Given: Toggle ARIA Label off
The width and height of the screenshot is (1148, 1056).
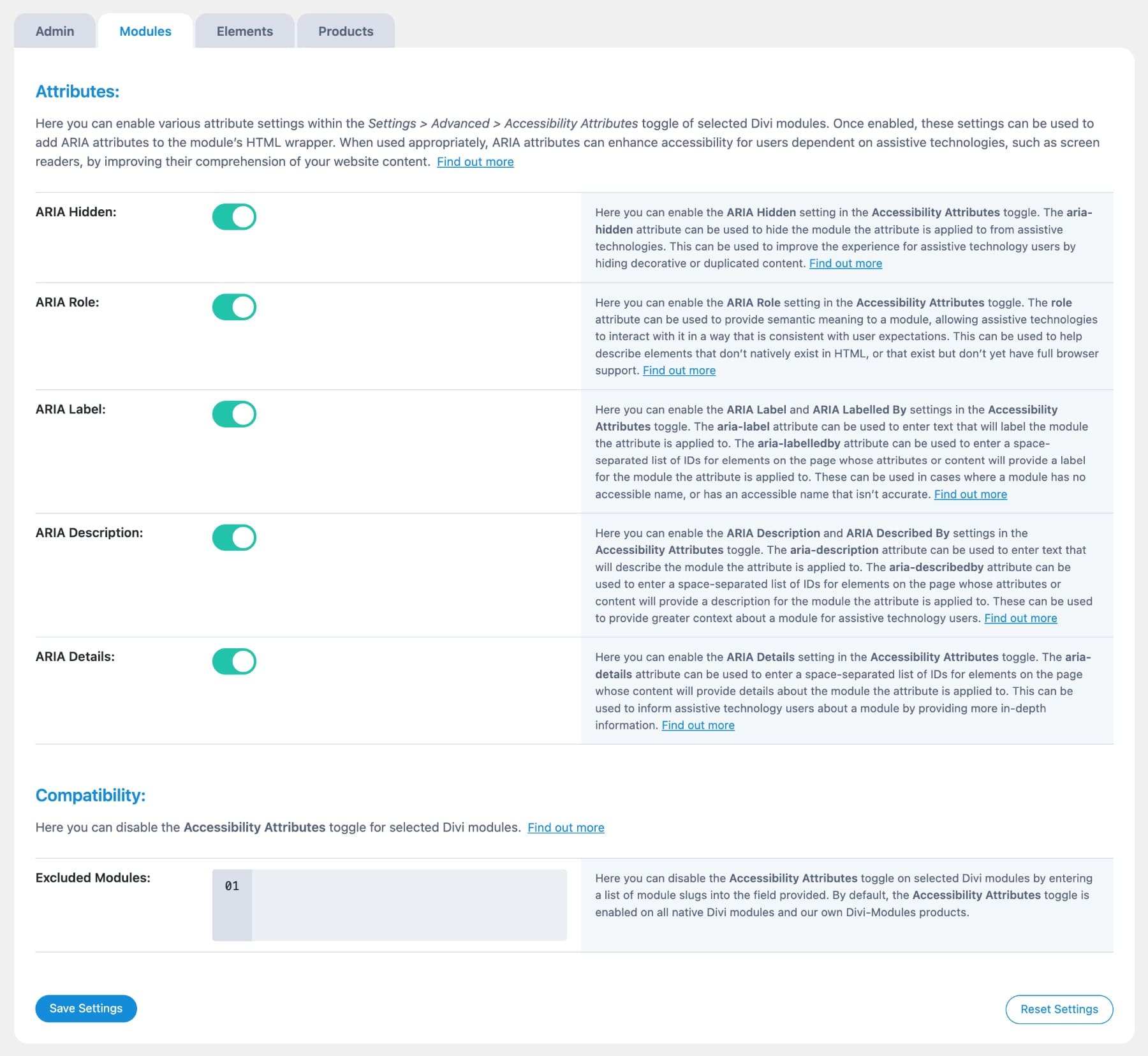Looking at the screenshot, I should [x=234, y=415].
